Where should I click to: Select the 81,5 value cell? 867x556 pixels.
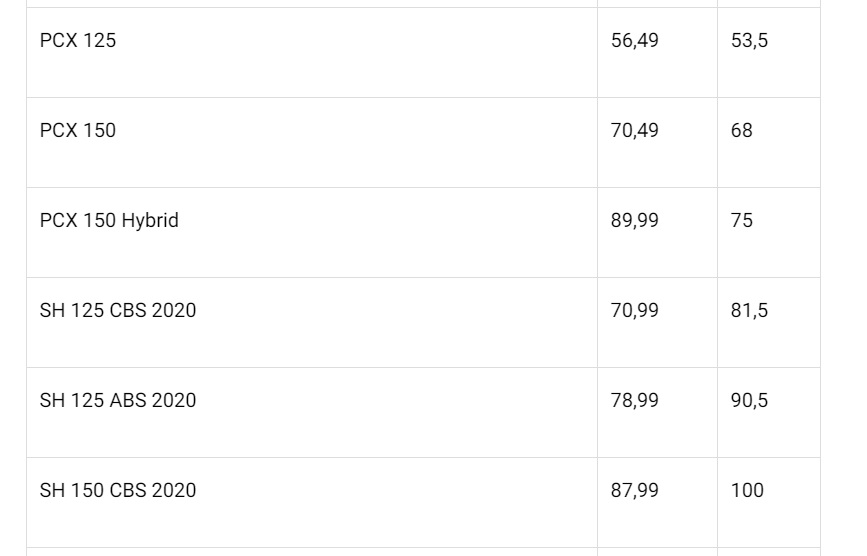click(749, 311)
